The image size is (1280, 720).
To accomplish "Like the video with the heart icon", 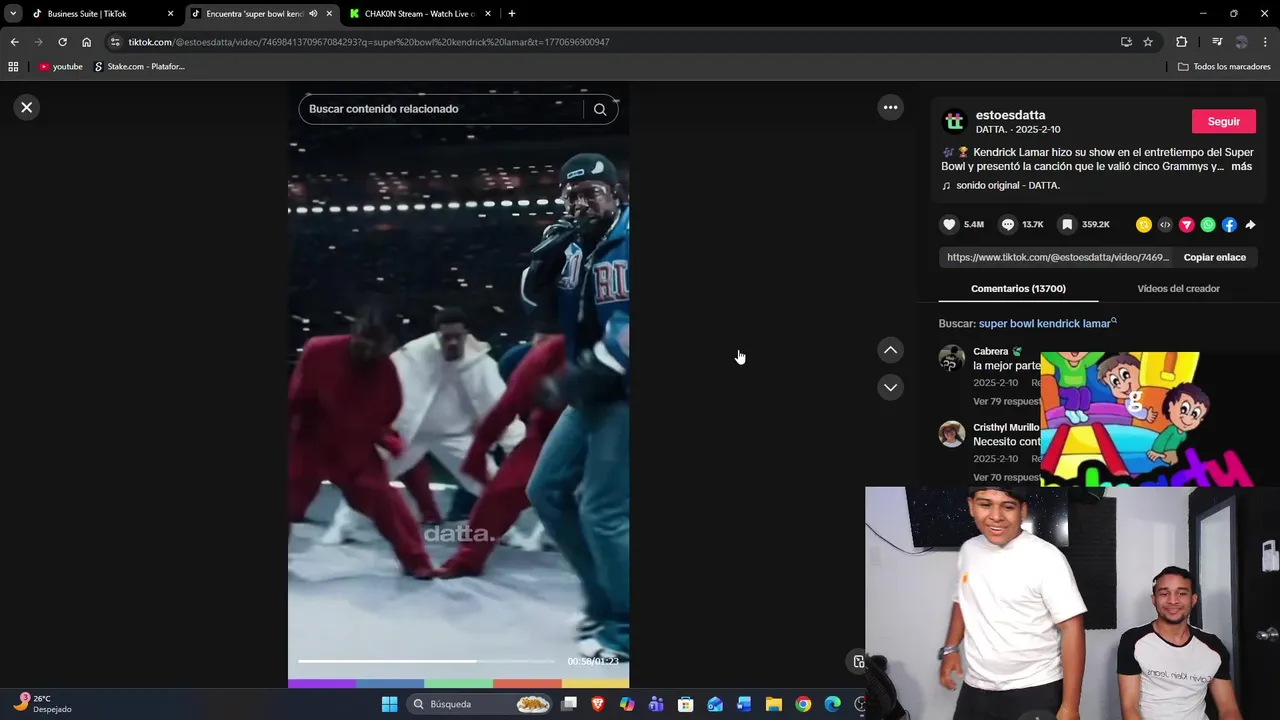I will point(949,225).
